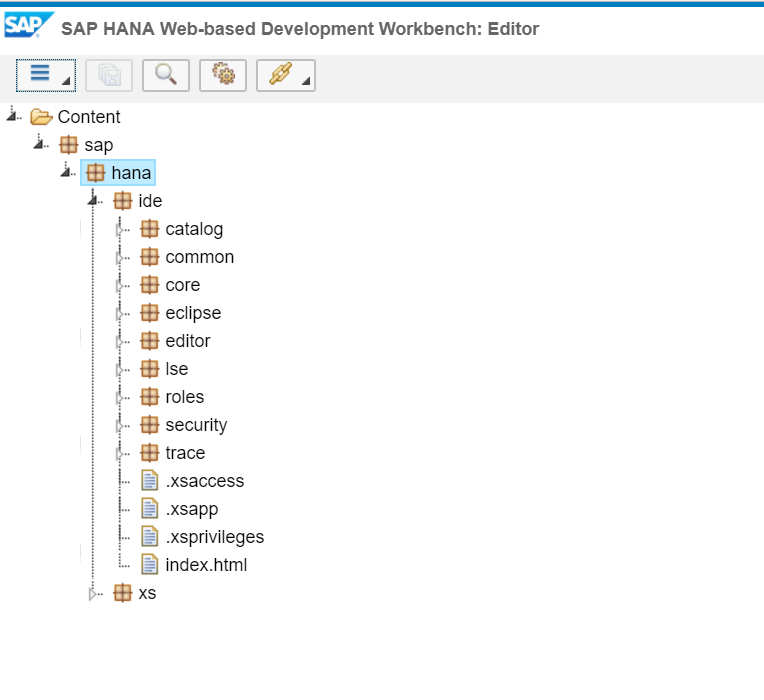Collapse the hana package node
Image resolution: width=764 pixels, height=700 pixels.
(66, 171)
